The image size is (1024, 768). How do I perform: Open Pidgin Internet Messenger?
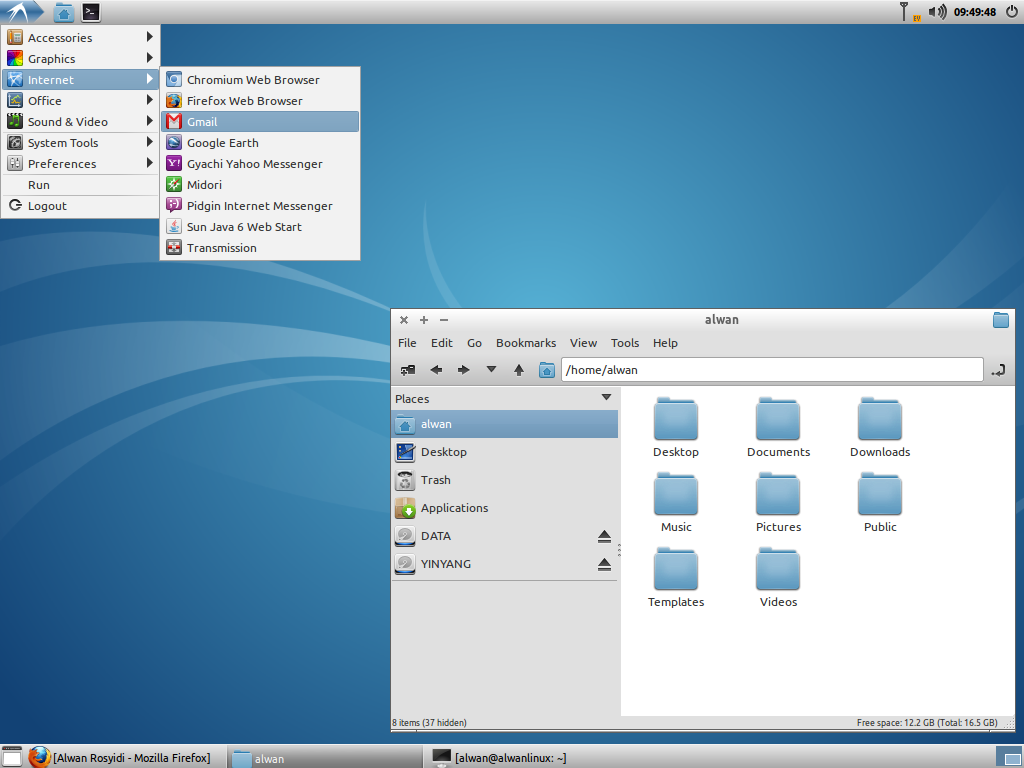click(x=260, y=206)
